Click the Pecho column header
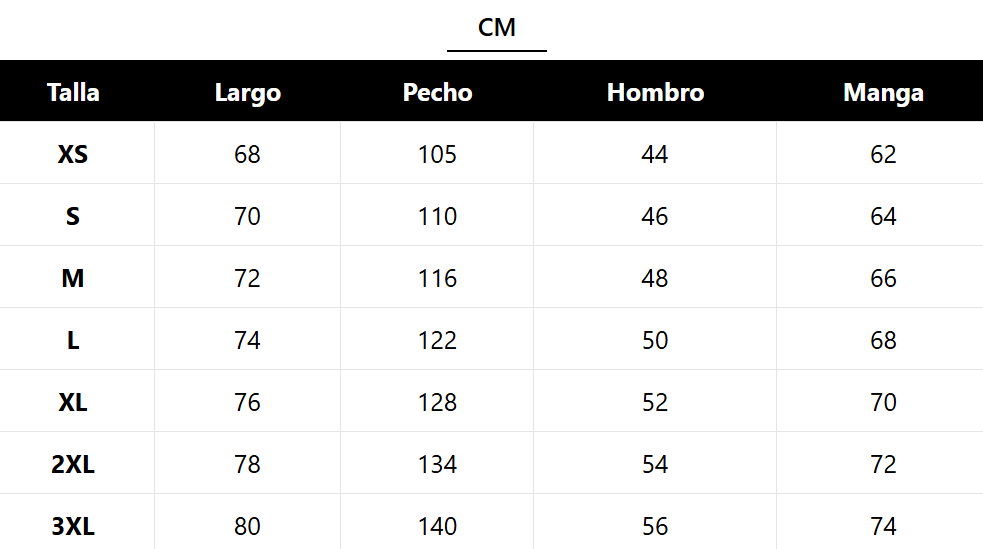Image resolution: width=983 pixels, height=549 pixels. pyautogui.click(x=437, y=93)
